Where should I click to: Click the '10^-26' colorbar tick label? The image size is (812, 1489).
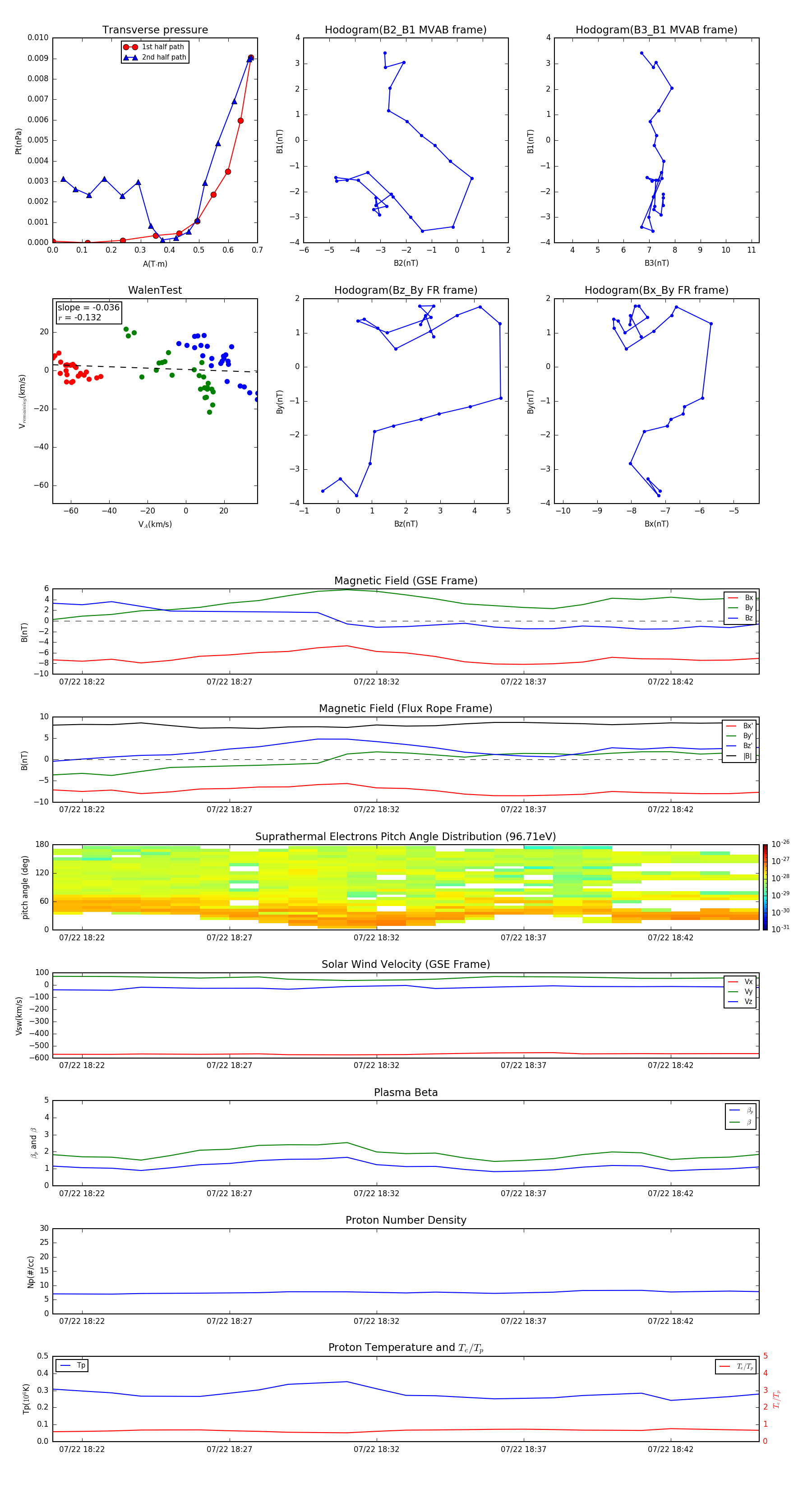780,844
